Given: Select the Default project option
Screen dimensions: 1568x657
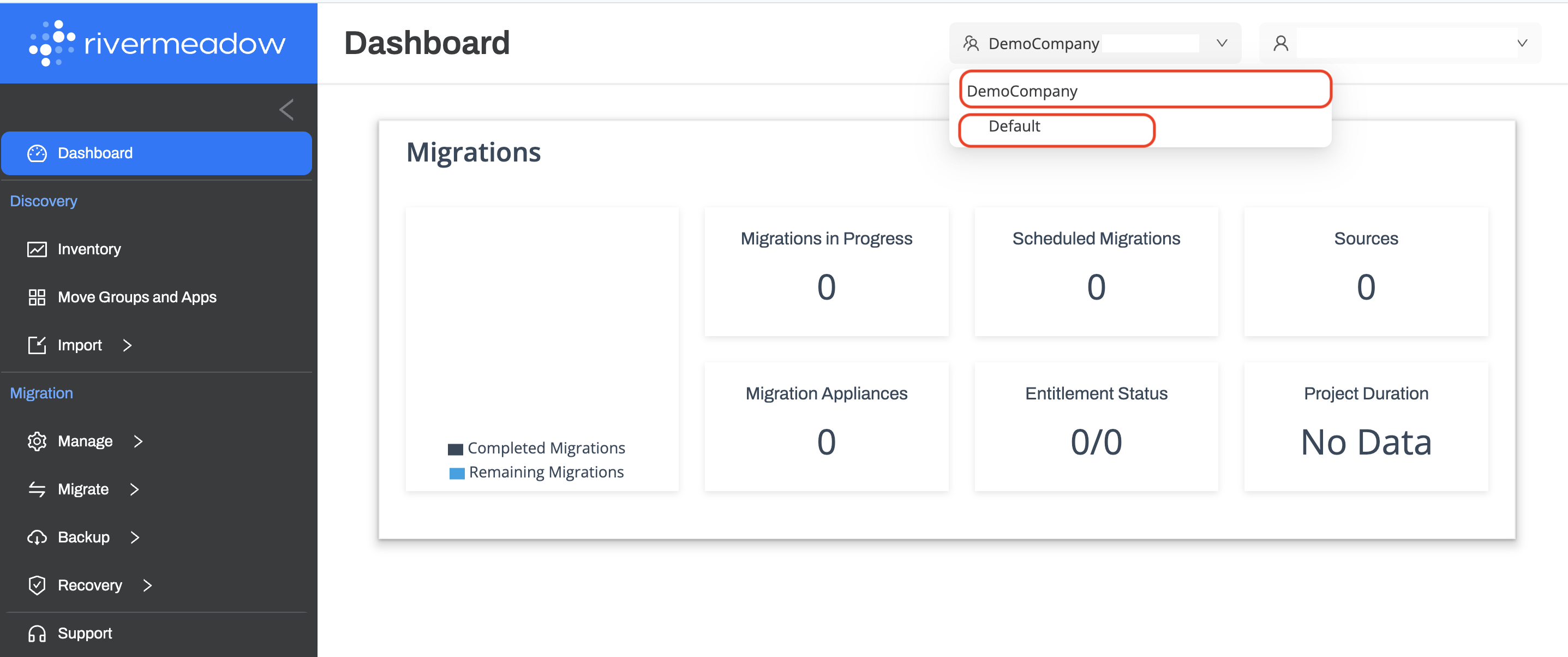Looking at the screenshot, I should (x=1014, y=127).
